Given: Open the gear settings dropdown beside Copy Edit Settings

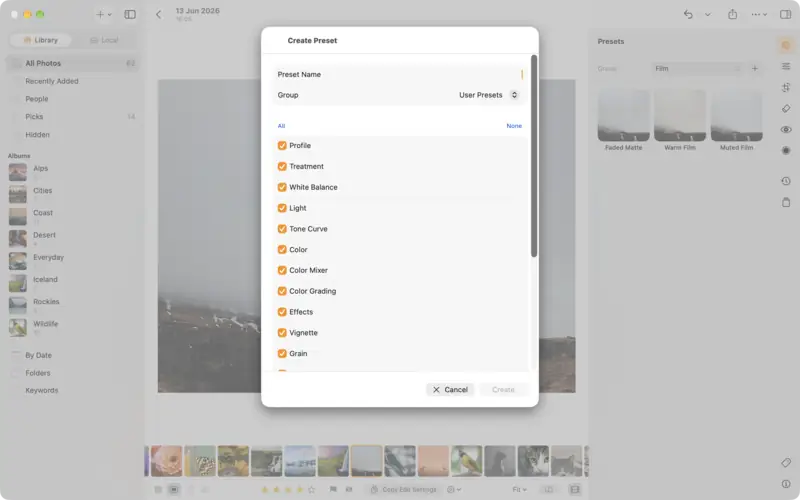Looking at the screenshot, I should 454,489.
